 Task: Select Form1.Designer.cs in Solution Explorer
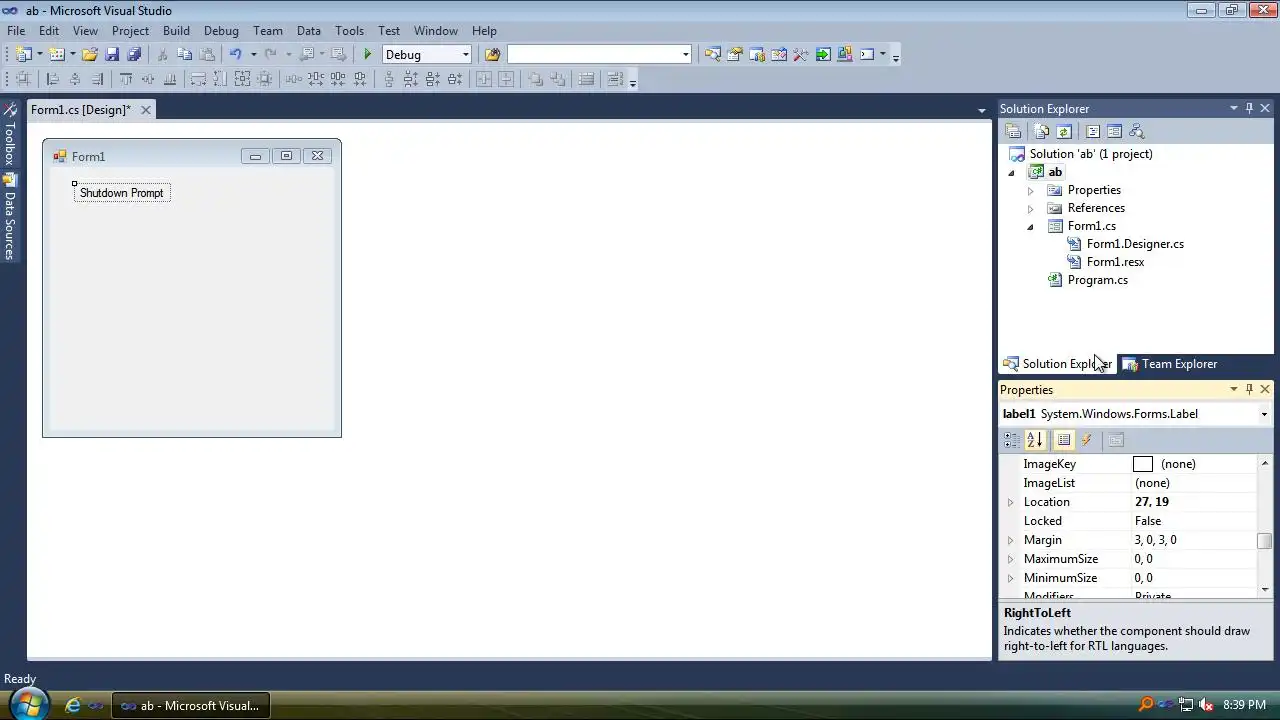pyautogui.click(x=1135, y=244)
